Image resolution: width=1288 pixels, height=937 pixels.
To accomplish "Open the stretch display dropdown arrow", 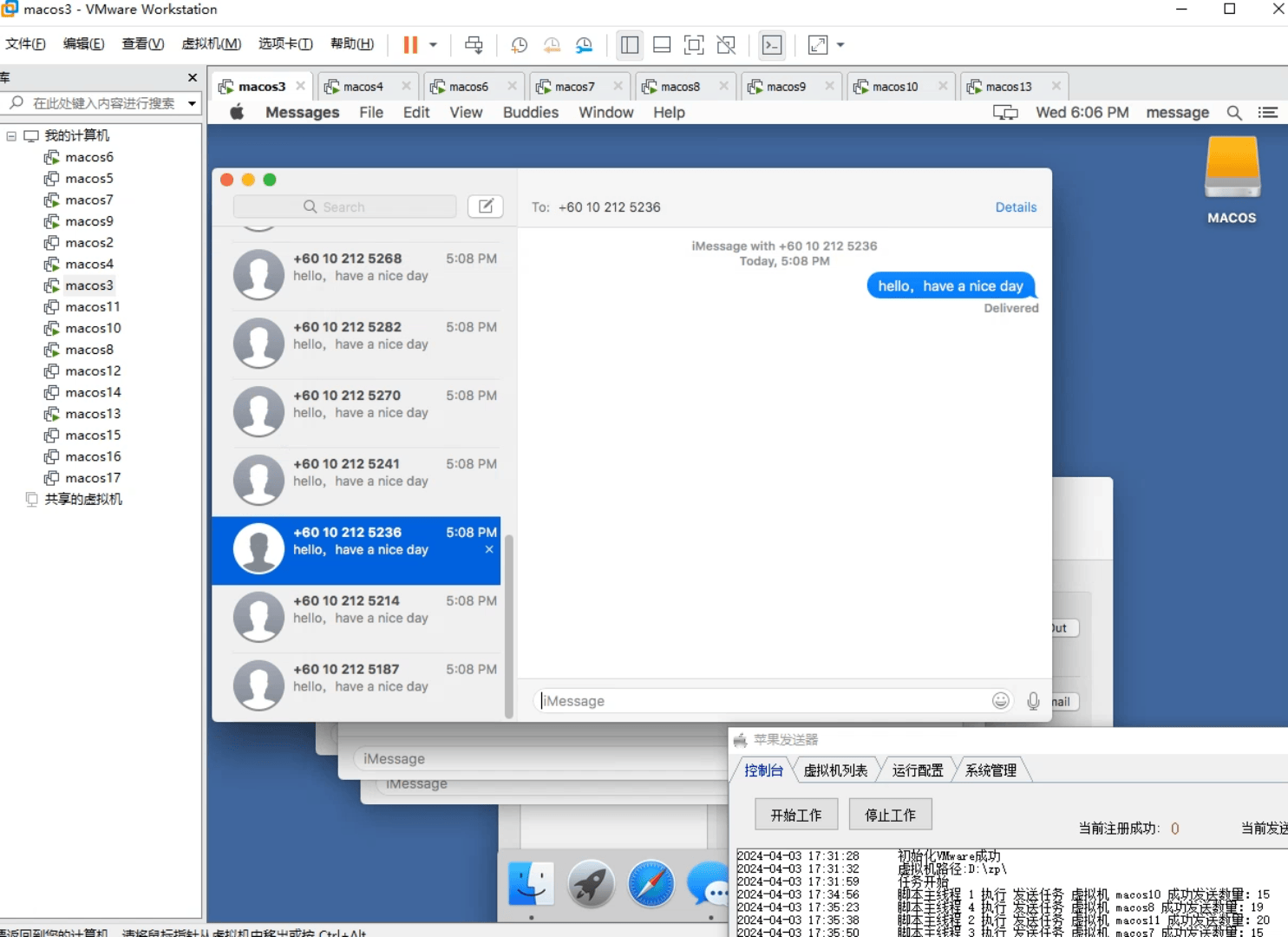I will click(x=840, y=45).
